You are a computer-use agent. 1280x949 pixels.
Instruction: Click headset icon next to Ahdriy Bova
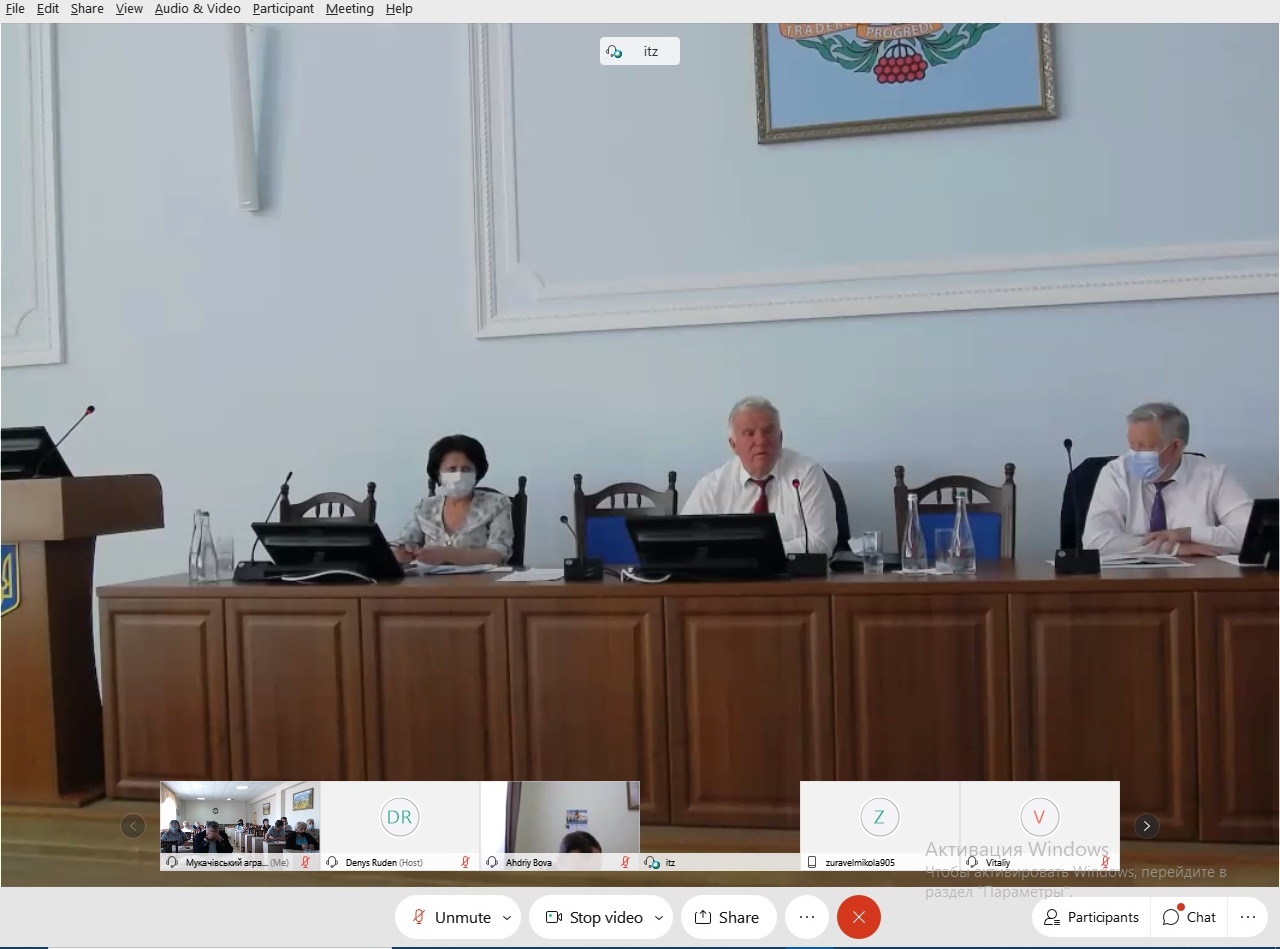coord(492,862)
